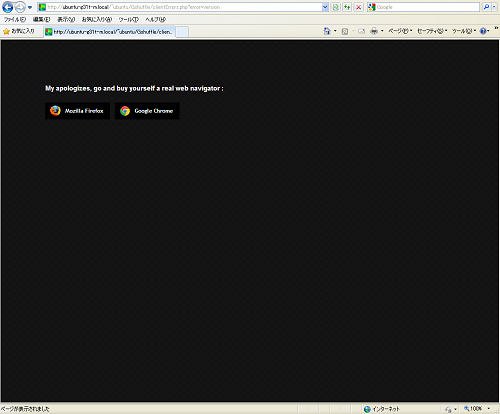The height and width of the screenshot is (414, 500).
Task: Click the Google Chrome download button
Action: [x=147, y=111]
